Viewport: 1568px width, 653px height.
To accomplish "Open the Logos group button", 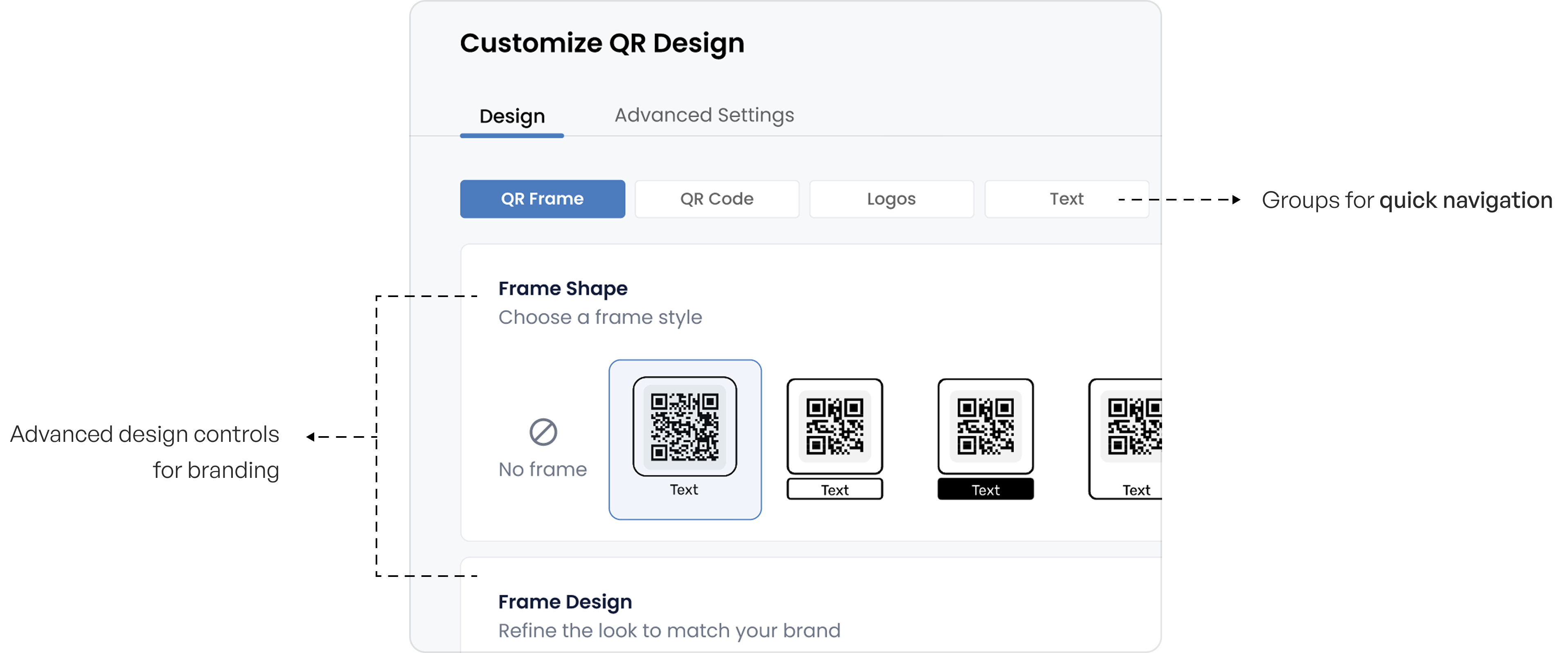I will (x=891, y=199).
